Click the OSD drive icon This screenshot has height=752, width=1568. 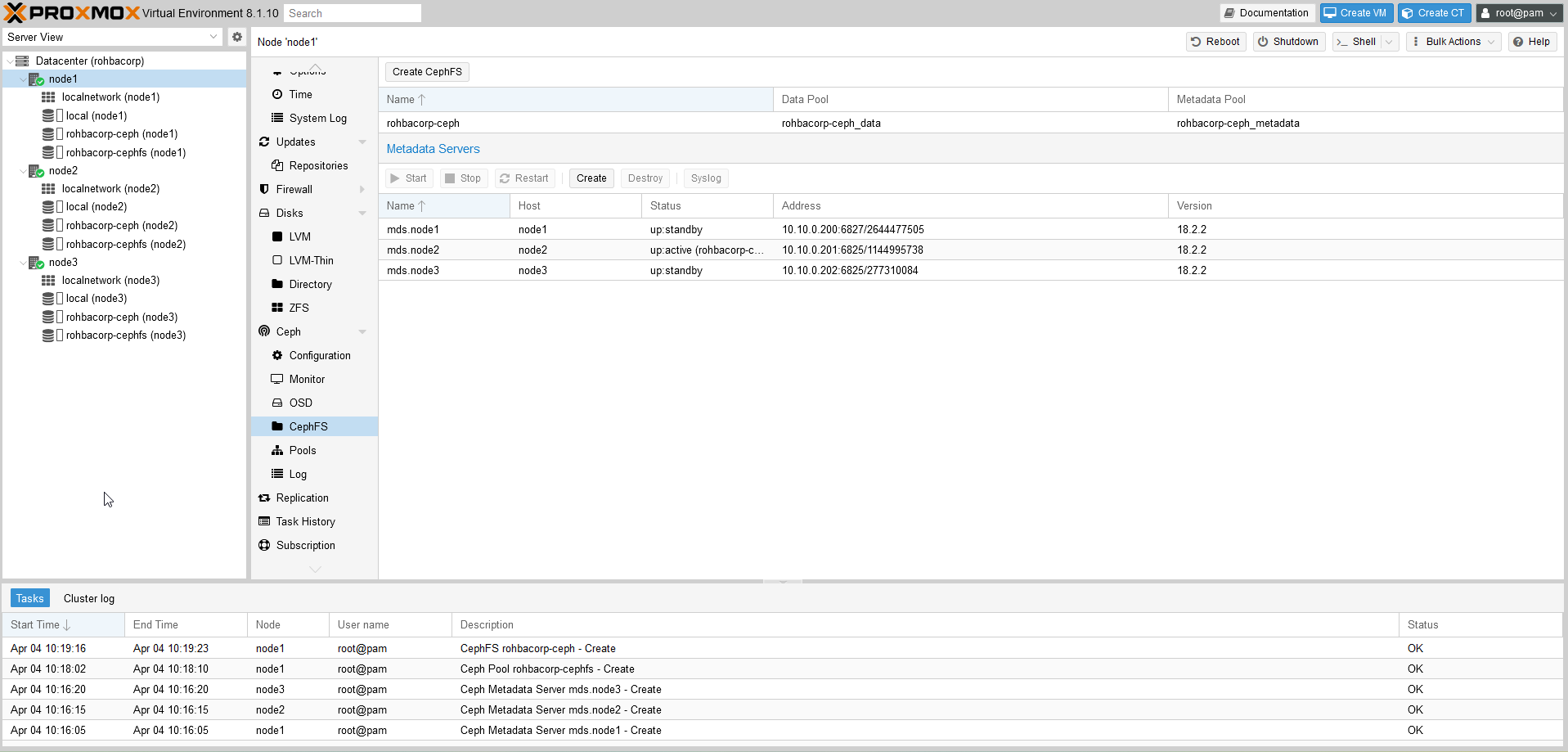(277, 403)
